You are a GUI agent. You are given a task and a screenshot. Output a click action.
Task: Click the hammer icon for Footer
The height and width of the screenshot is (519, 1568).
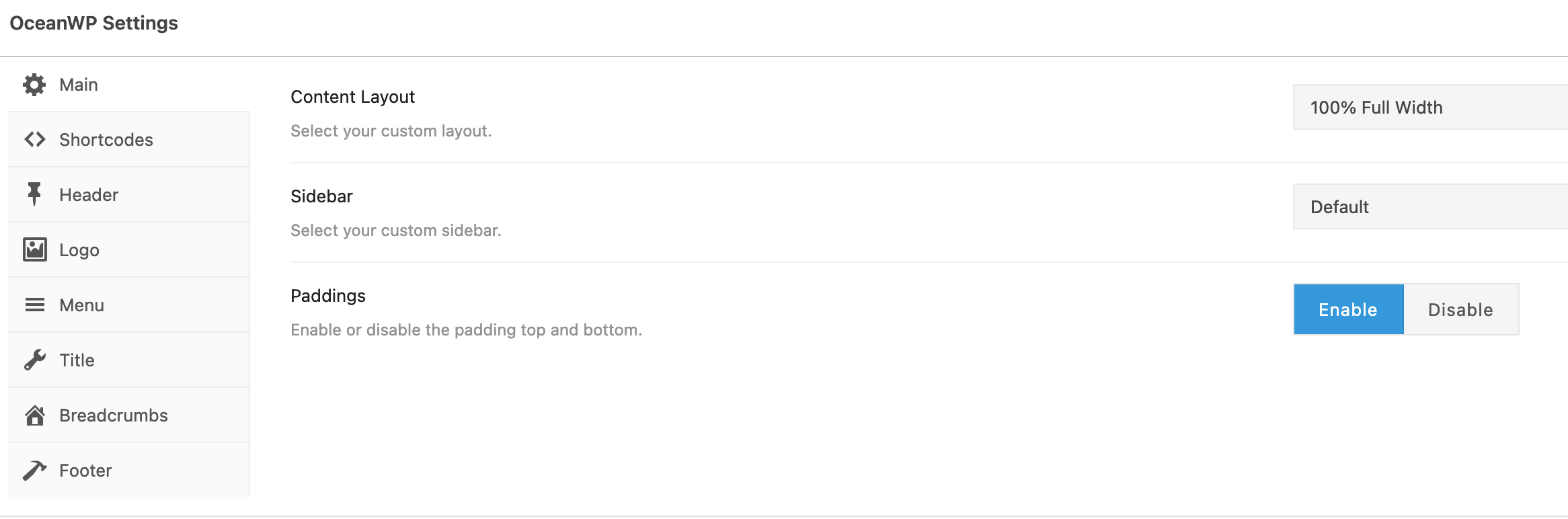pos(34,470)
